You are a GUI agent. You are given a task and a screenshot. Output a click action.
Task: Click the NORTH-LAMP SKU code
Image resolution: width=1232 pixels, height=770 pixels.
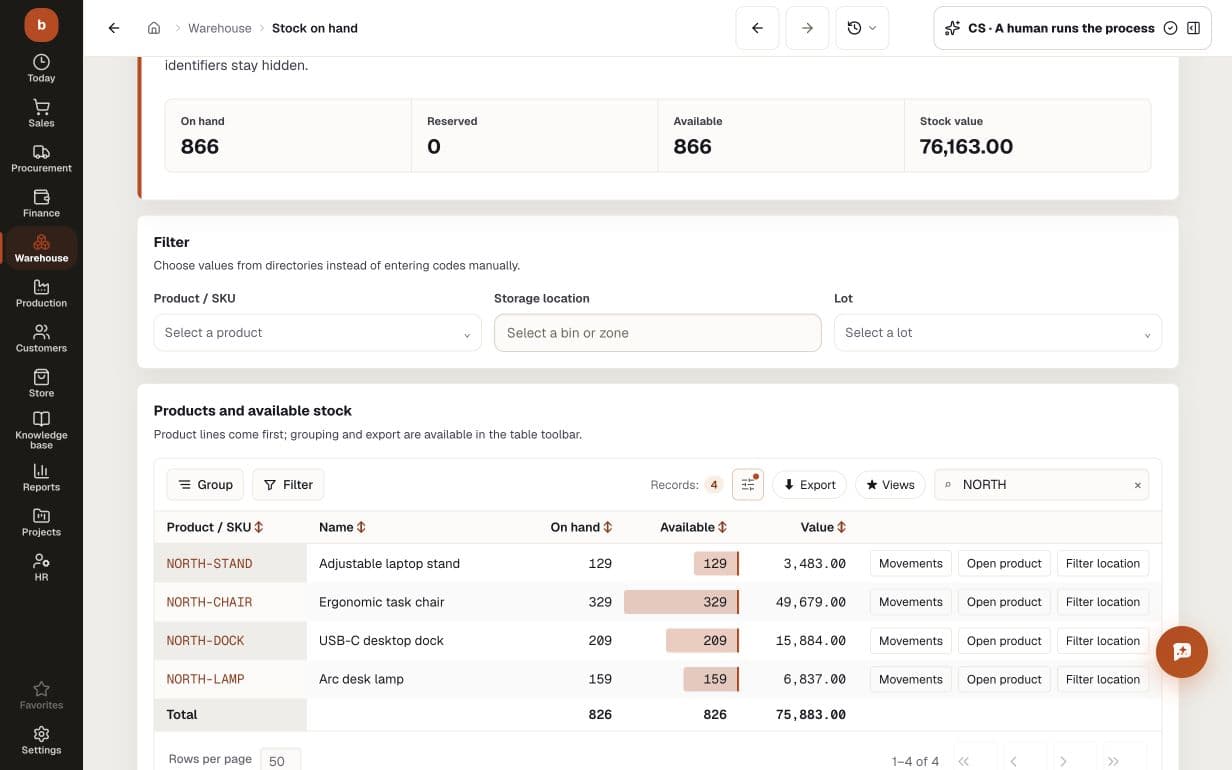pos(205,679)
